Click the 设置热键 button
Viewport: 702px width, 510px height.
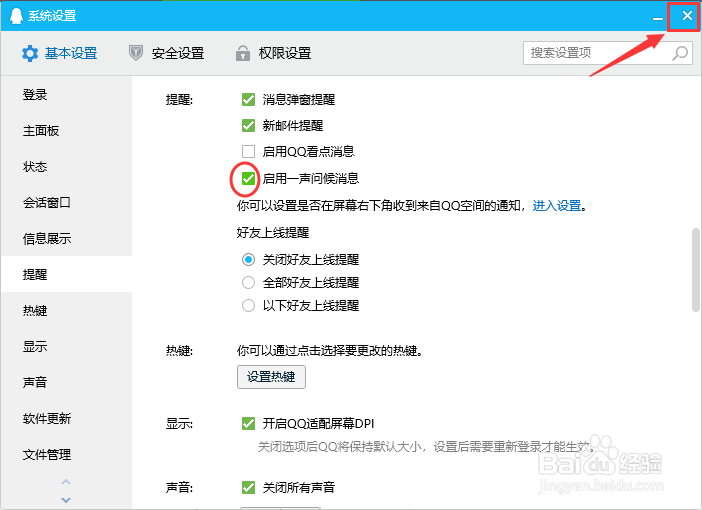coord(271,377)
